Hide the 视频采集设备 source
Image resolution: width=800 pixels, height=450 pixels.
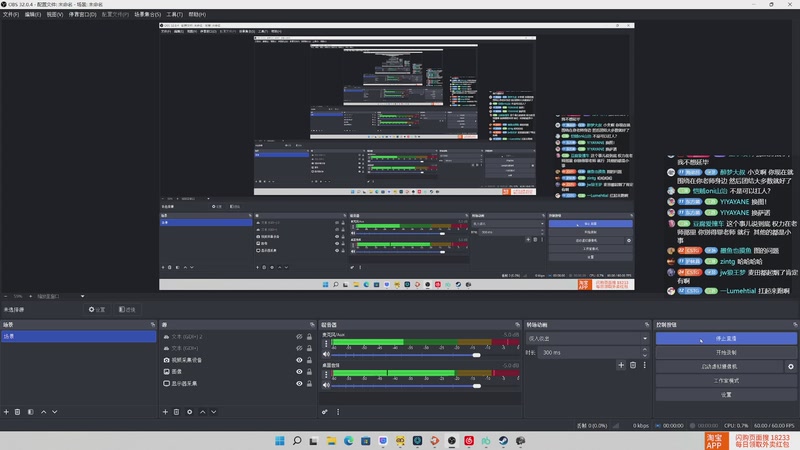click(299, 360)
